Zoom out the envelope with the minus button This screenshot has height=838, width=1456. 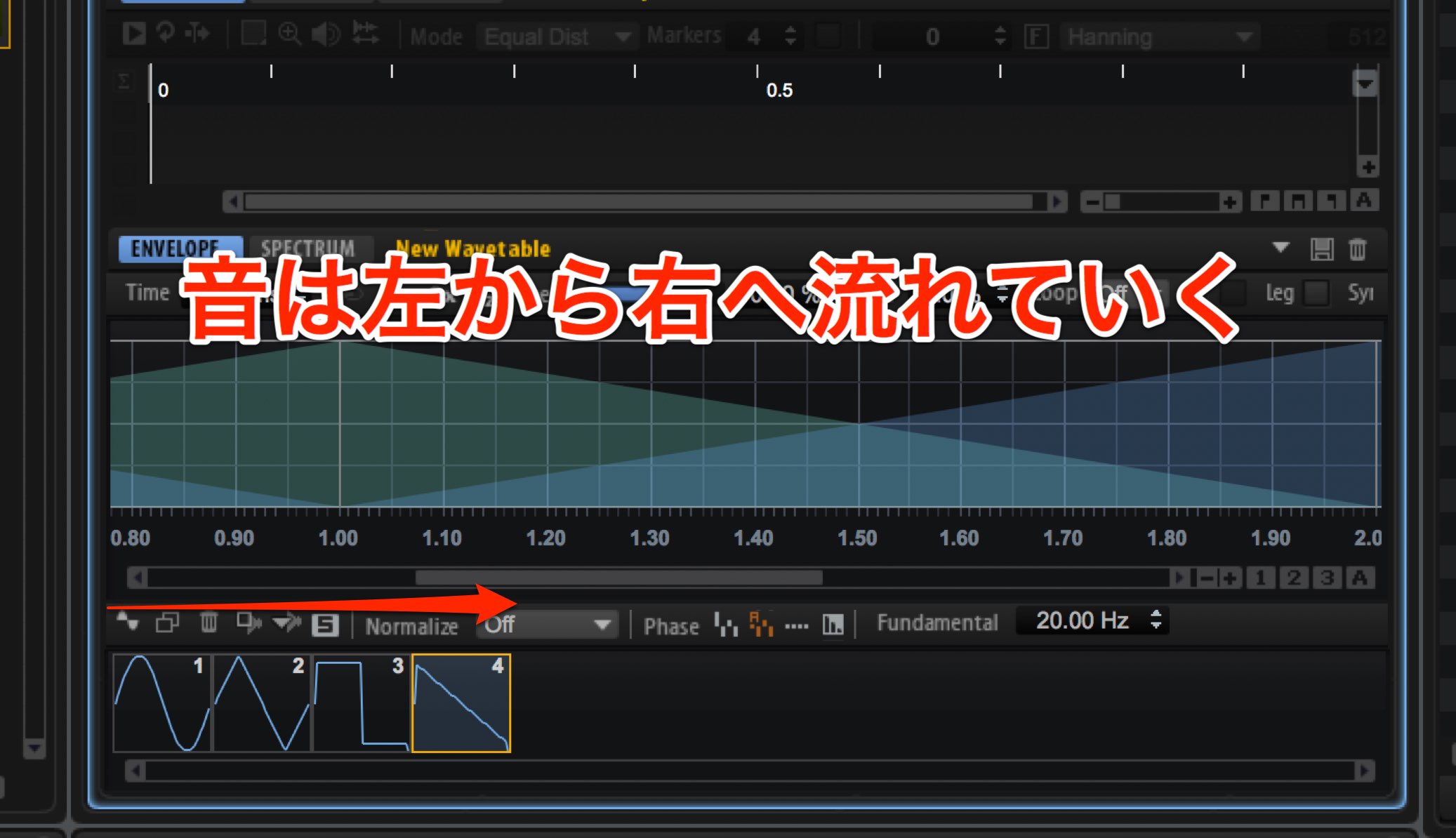point(1205,579)
